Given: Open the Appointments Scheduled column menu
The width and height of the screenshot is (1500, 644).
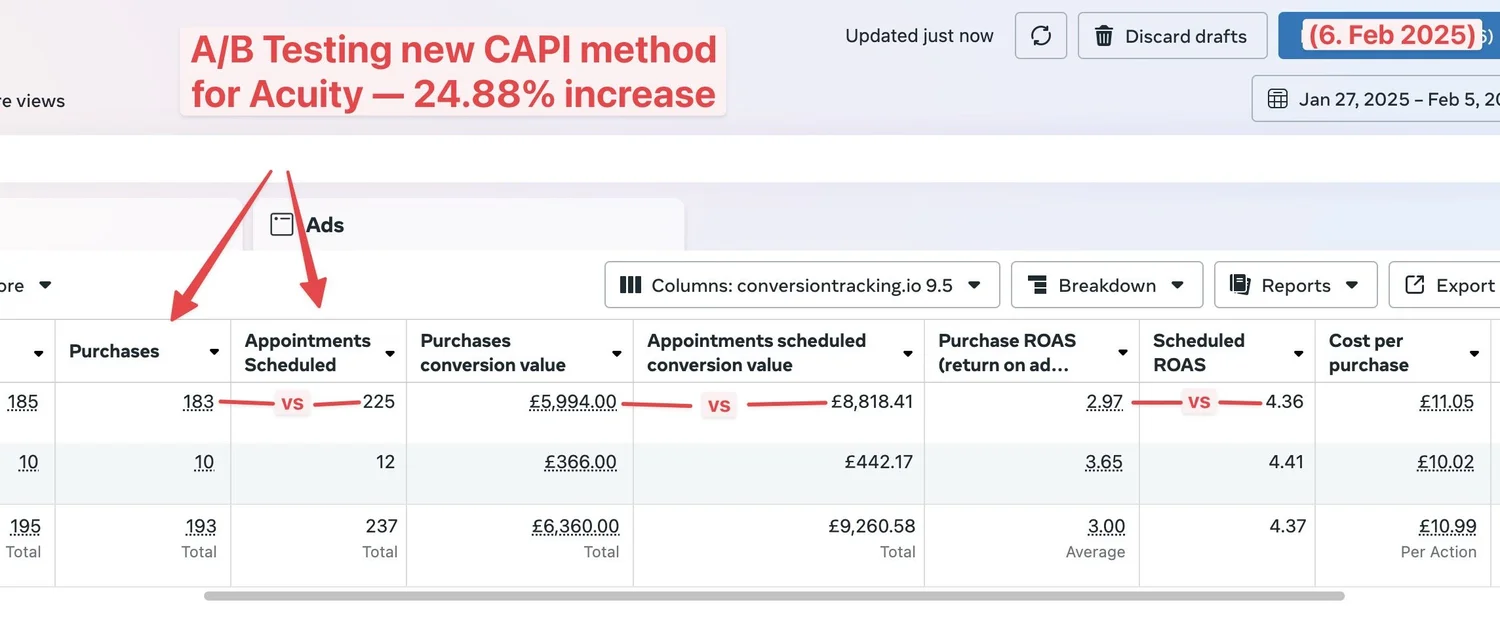Looking at the screenshot, I should 388,351.
